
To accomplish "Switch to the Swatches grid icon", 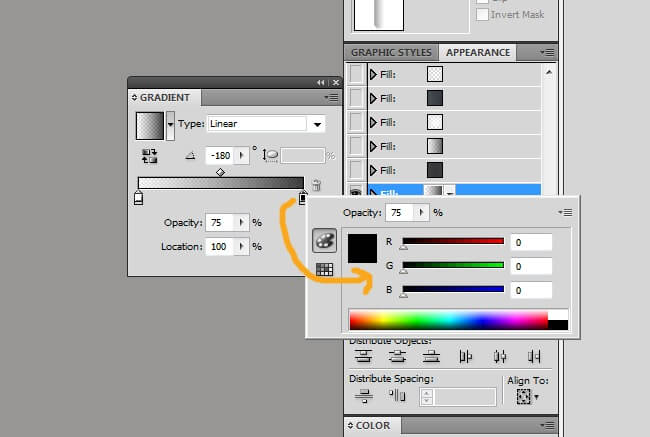I will coord(324,268).
